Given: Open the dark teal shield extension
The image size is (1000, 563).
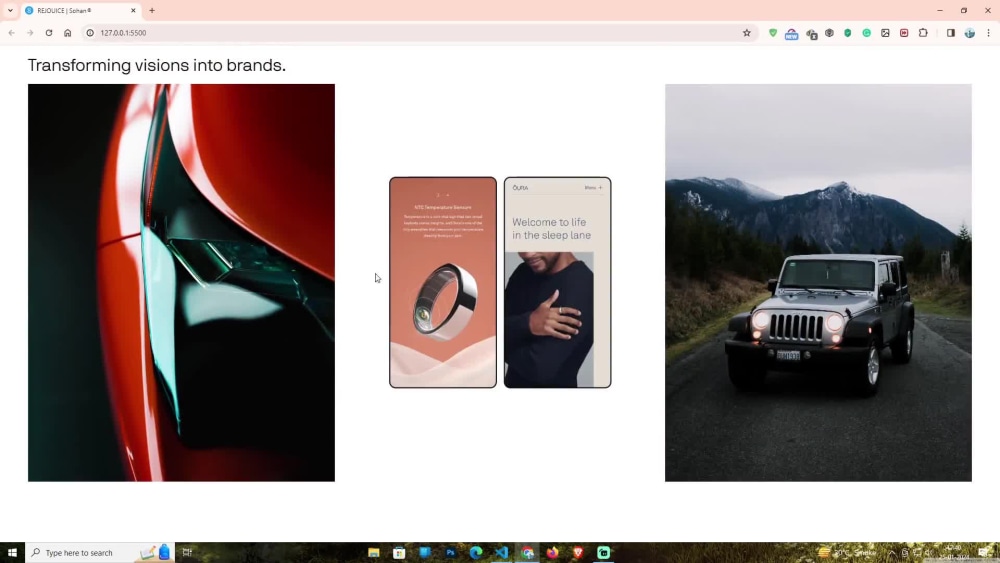Looking at the screenshot, I should pos(848,33).
